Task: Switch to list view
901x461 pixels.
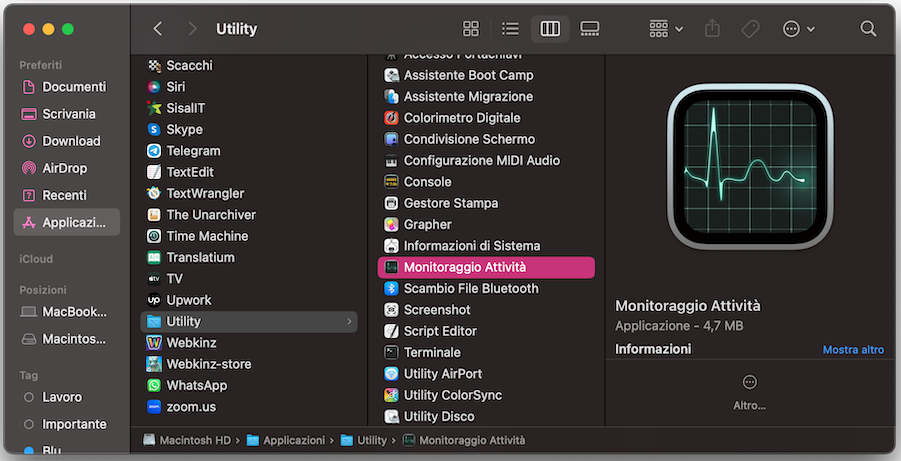Action: point(510,29)
